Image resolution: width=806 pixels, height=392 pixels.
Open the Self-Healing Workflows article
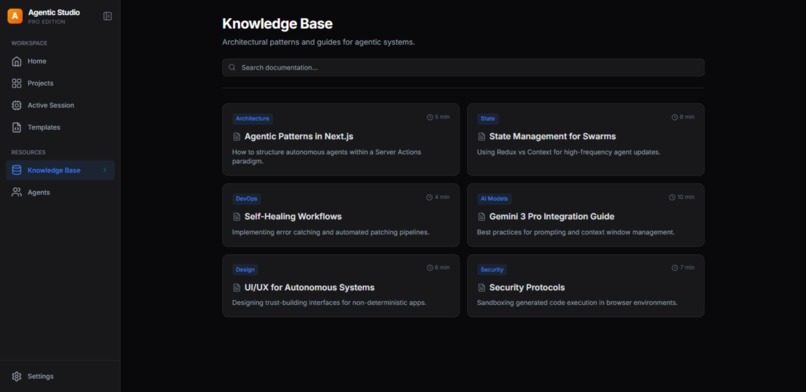tap(341, 215)
